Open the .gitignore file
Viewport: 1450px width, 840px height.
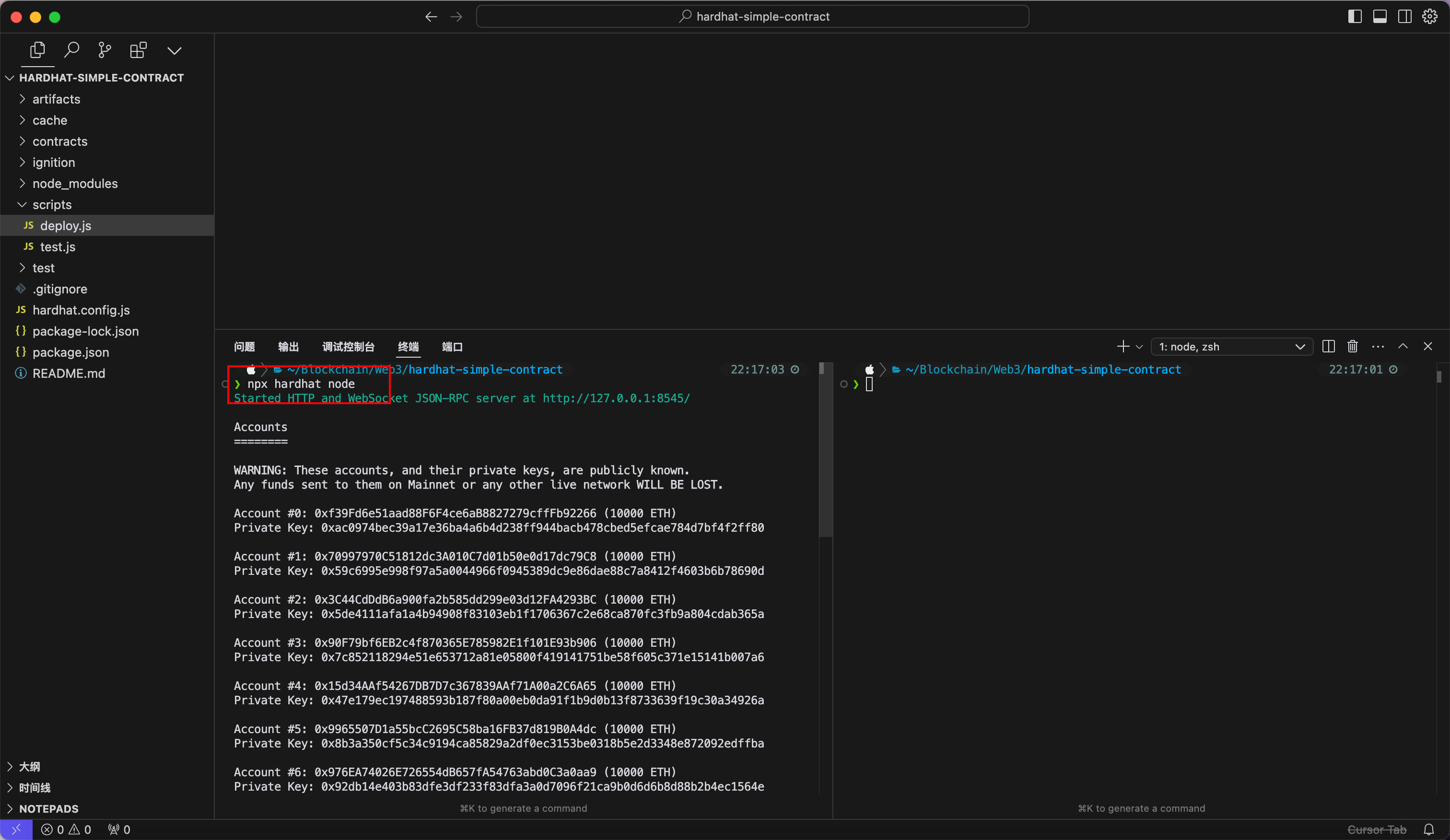(107, 289)
